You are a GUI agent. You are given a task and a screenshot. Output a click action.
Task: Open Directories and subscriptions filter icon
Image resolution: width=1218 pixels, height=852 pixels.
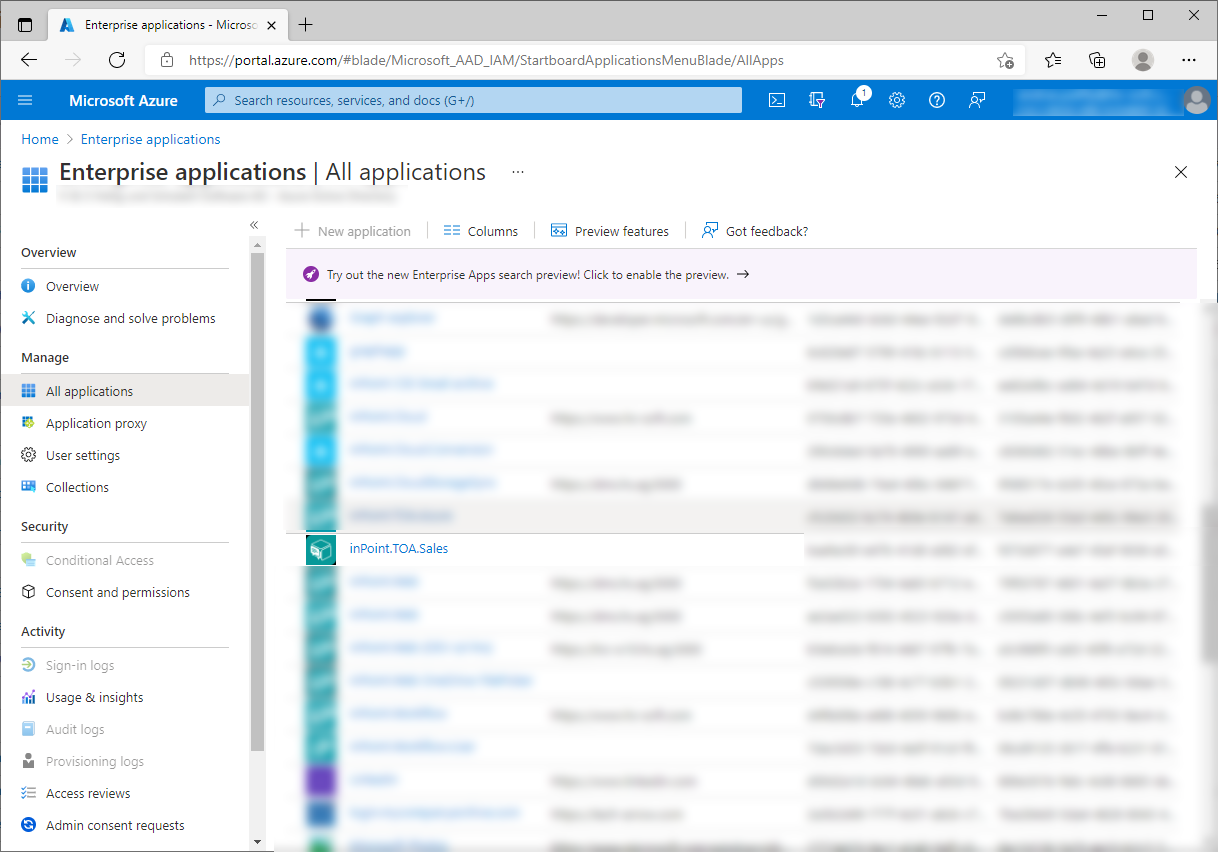coord(817,100)
